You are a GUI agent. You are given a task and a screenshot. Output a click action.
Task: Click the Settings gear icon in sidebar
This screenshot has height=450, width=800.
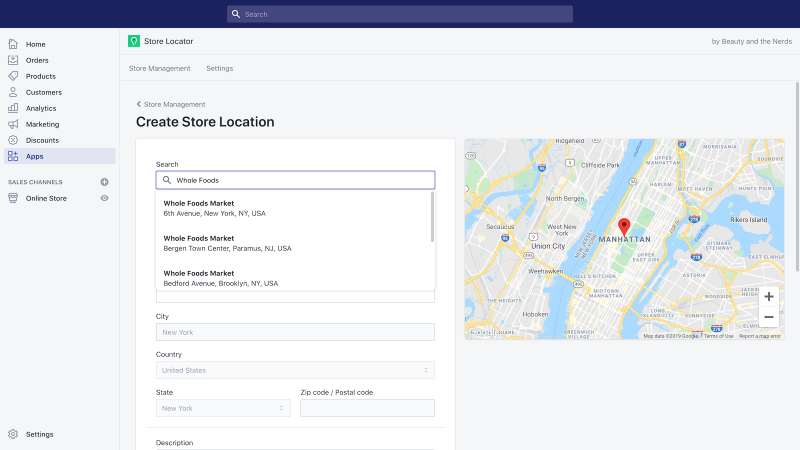(13, 434)
